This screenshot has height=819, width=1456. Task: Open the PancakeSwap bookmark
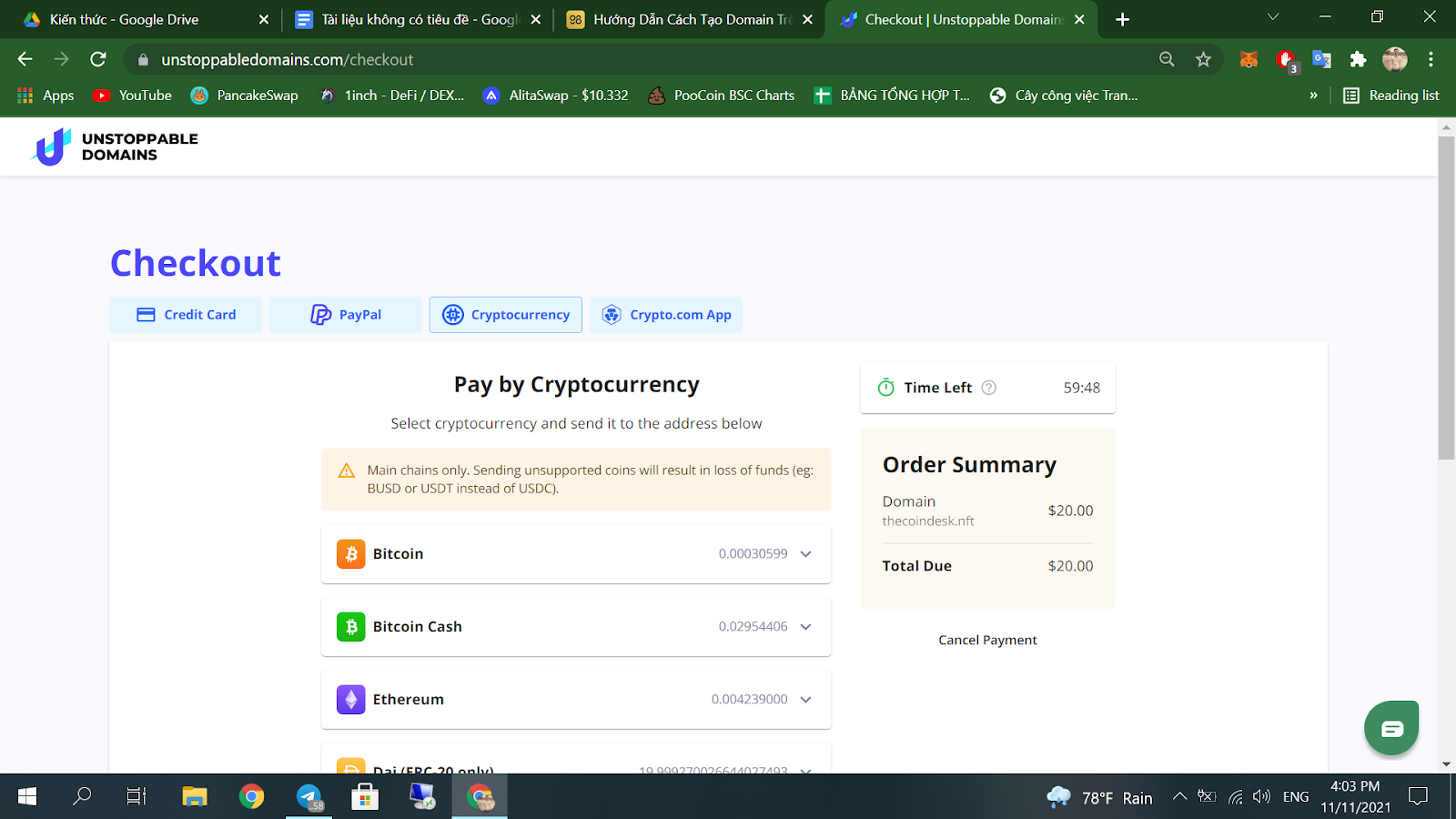point(245,96)
